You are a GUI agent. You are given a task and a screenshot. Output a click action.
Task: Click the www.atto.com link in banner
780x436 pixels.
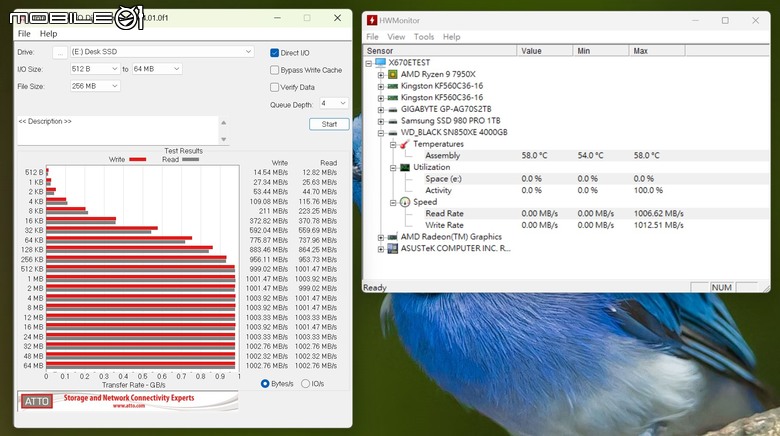pos(129,406)
